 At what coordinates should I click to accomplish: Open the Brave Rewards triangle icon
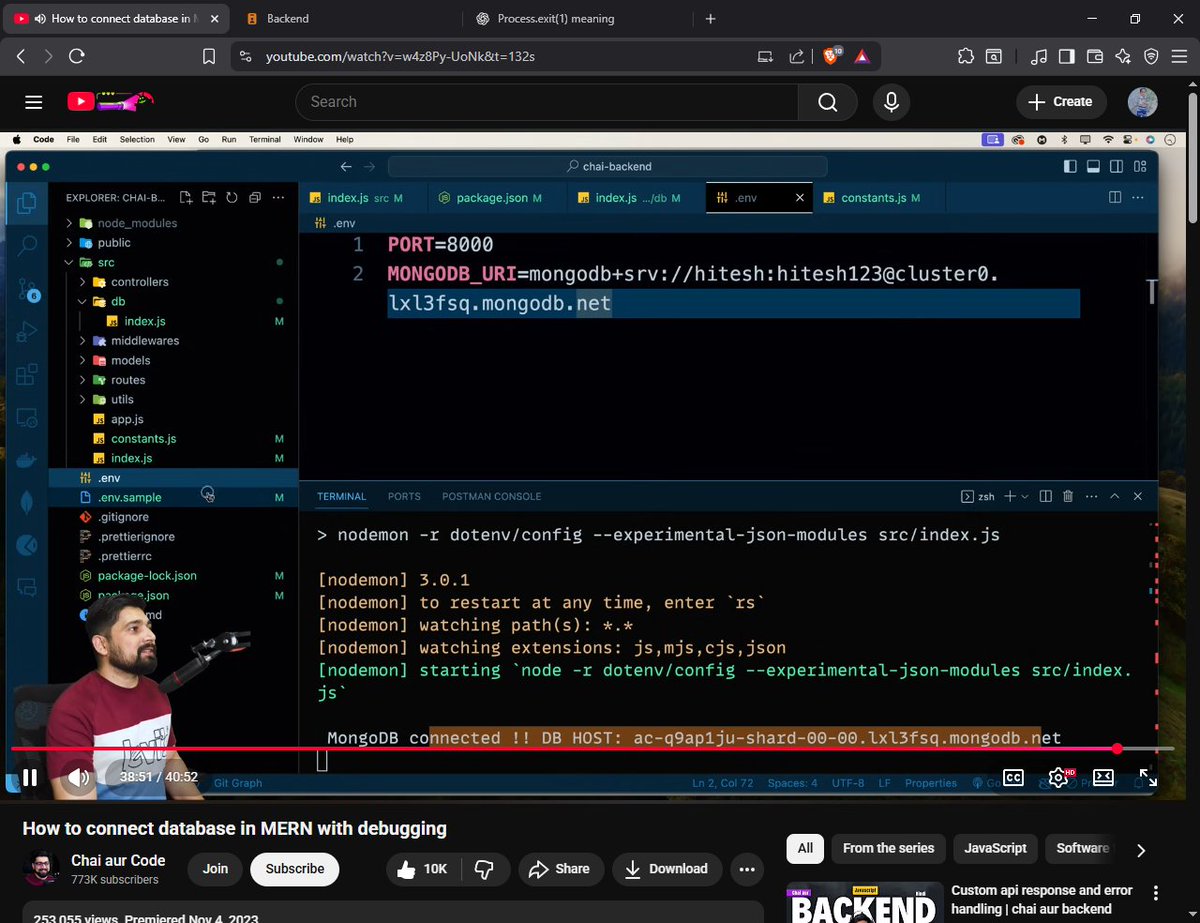point(862,57)
